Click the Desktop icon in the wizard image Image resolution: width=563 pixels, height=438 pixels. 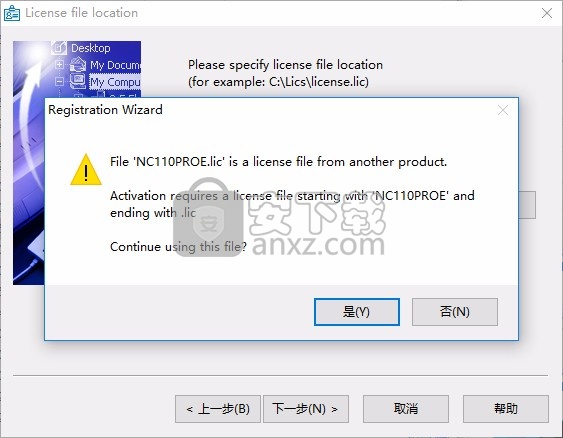coord(59,47)
